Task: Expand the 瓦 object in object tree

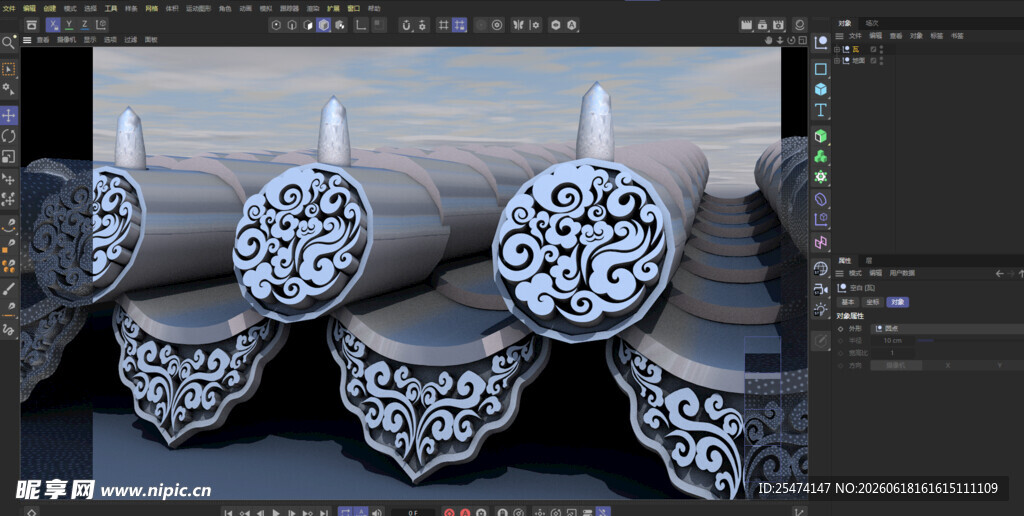Action: (x=837, y=49)
